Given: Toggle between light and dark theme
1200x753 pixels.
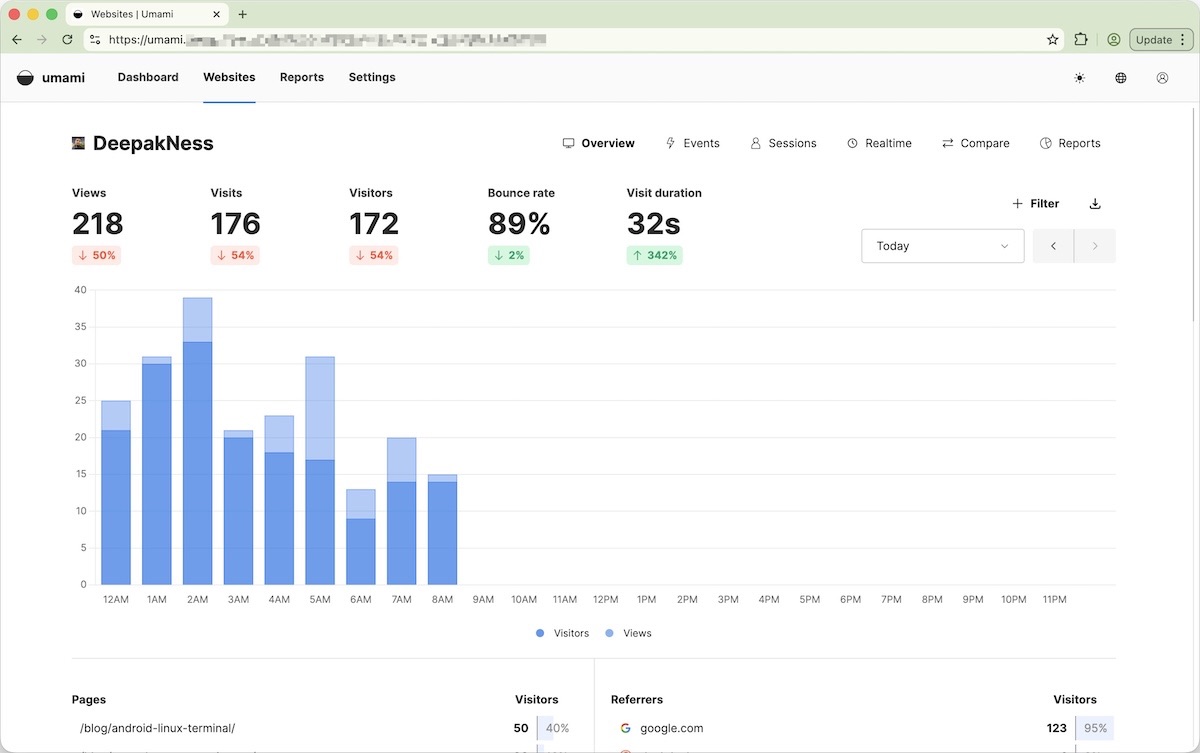Looking at the screenshot, I should [1078, 77].
